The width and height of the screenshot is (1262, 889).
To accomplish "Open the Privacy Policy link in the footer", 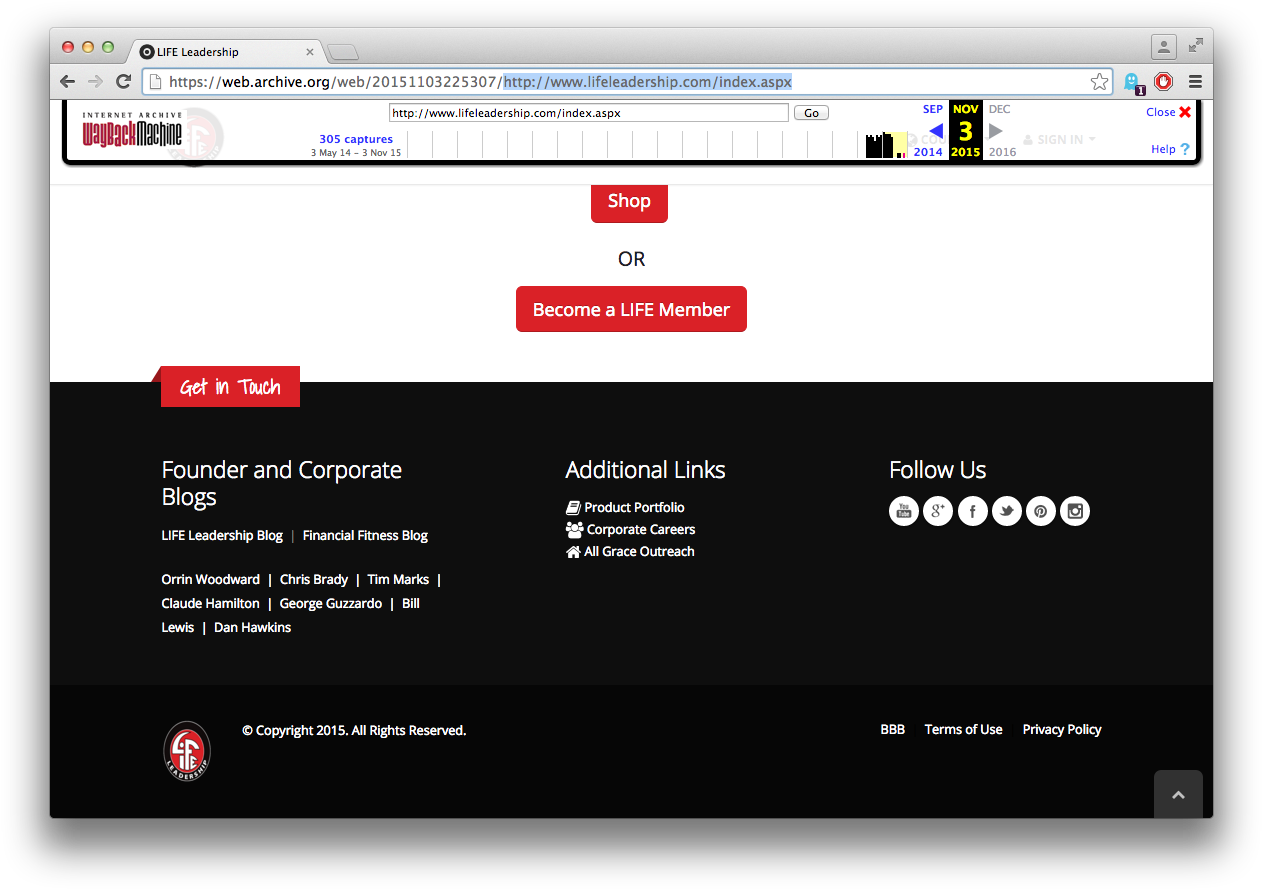I will (1061, 729).
